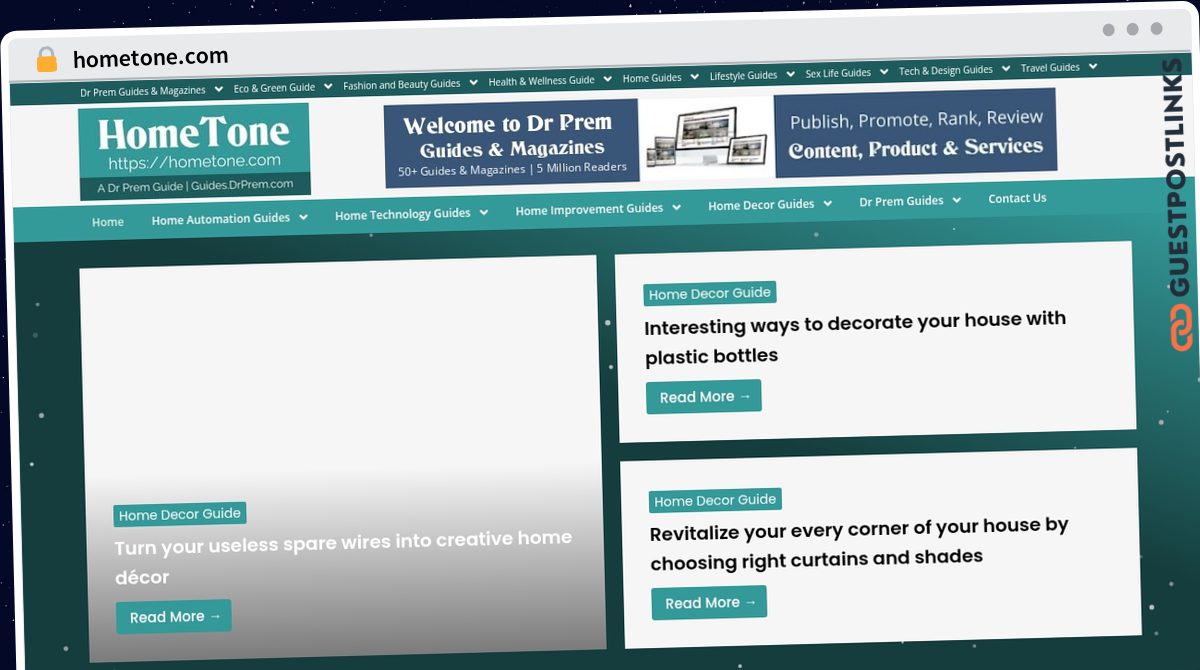Expand the Dr Prem Guides arrow

(957, 199)
